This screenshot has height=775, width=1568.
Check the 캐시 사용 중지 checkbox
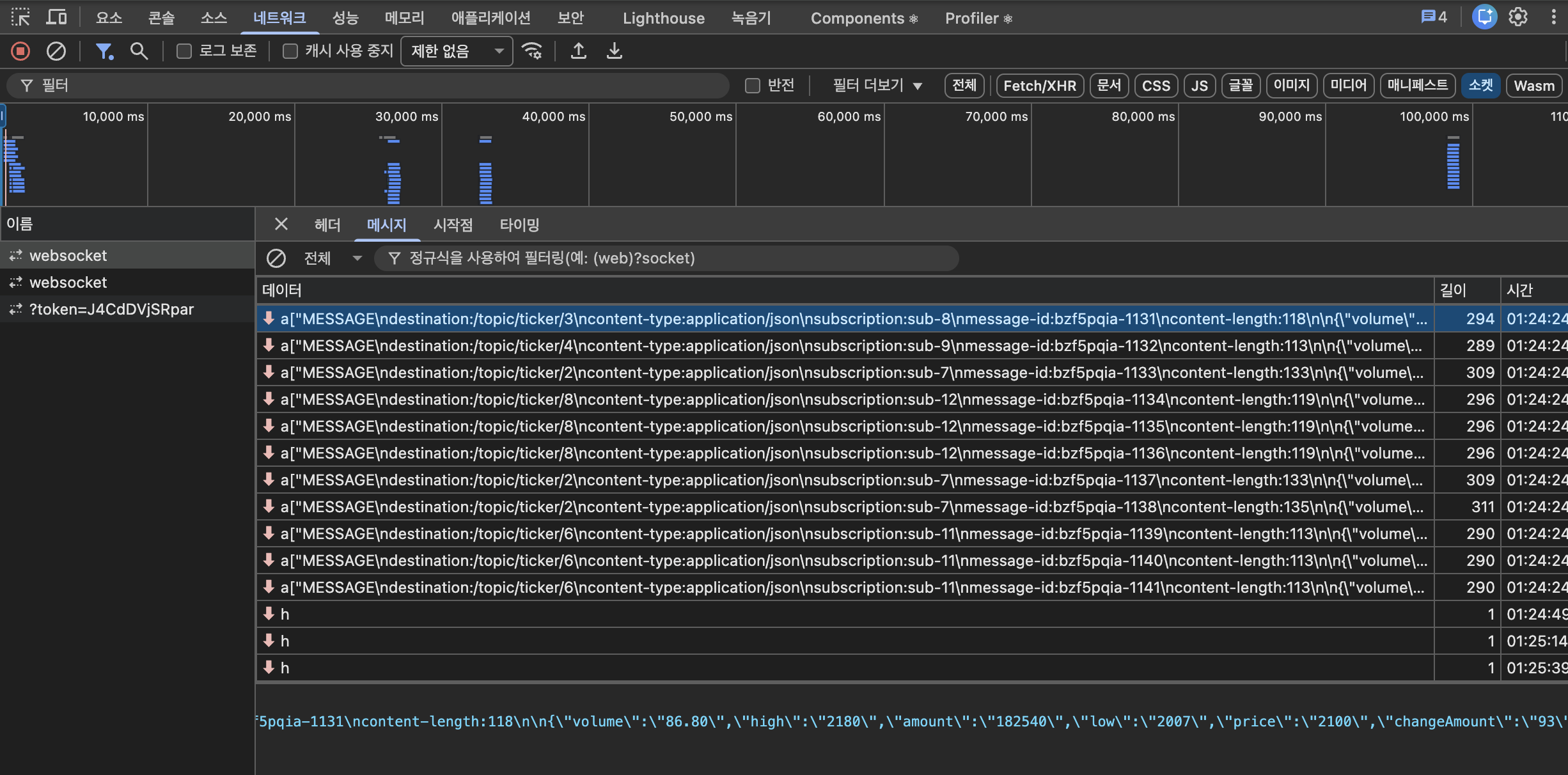point(290,51)
